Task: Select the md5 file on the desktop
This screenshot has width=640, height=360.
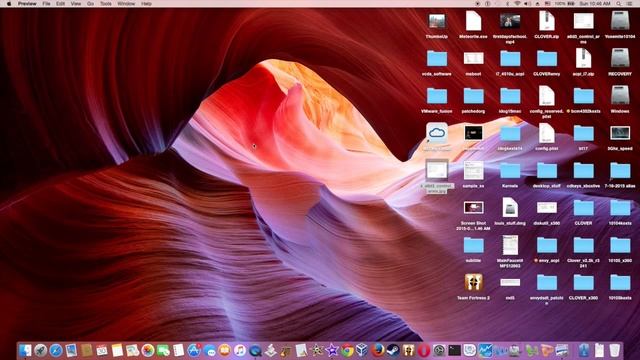Action: (510, 282)
